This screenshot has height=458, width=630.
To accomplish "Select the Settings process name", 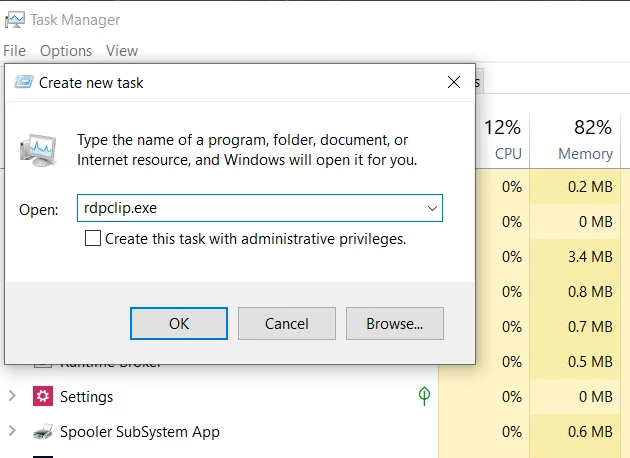I will [x=86, y=397].
